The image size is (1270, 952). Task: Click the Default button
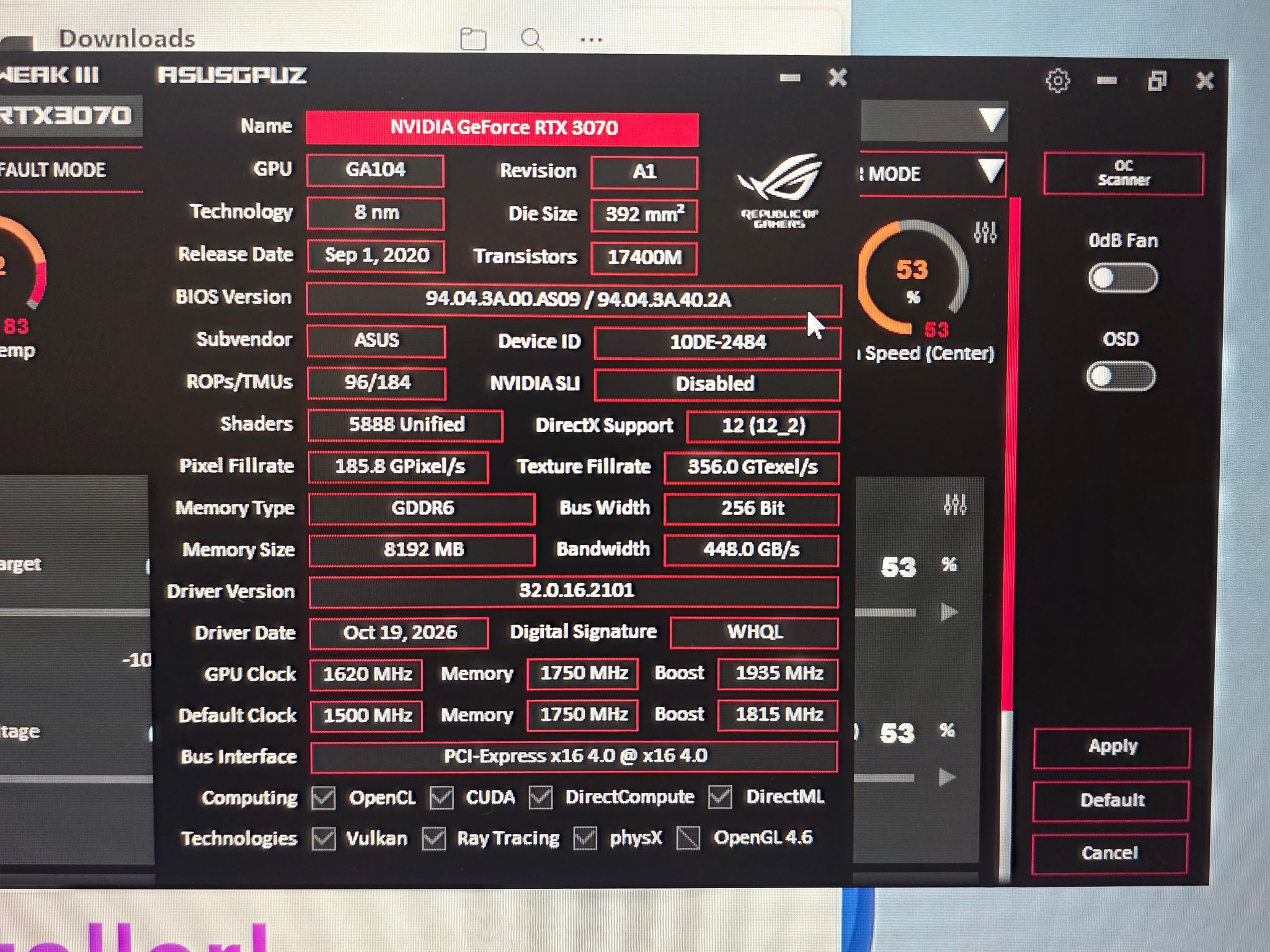pos(1111,801)
